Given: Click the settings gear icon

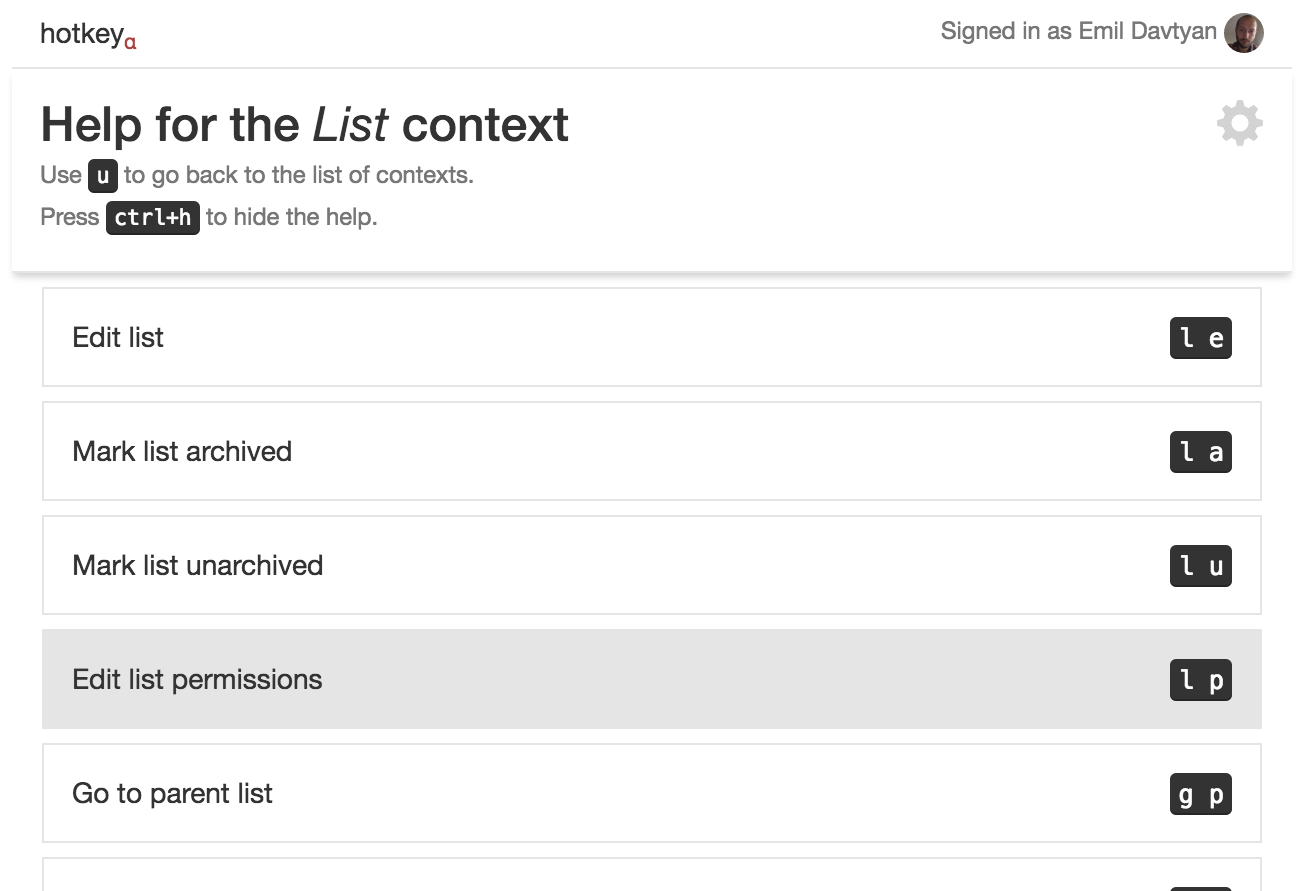Looking at the screenshot, I should pyautogui.click(x=1239, y=124).
